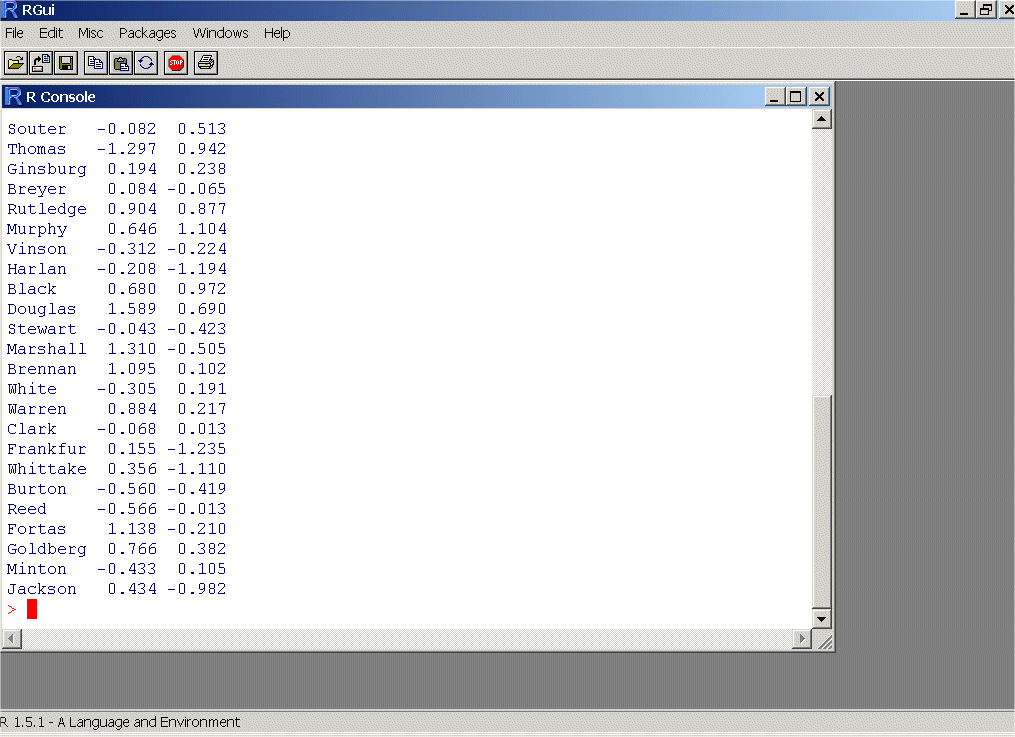This screenshot has height=737, width=1015.
Task: Open the Help menu
Action: [277, 33]
